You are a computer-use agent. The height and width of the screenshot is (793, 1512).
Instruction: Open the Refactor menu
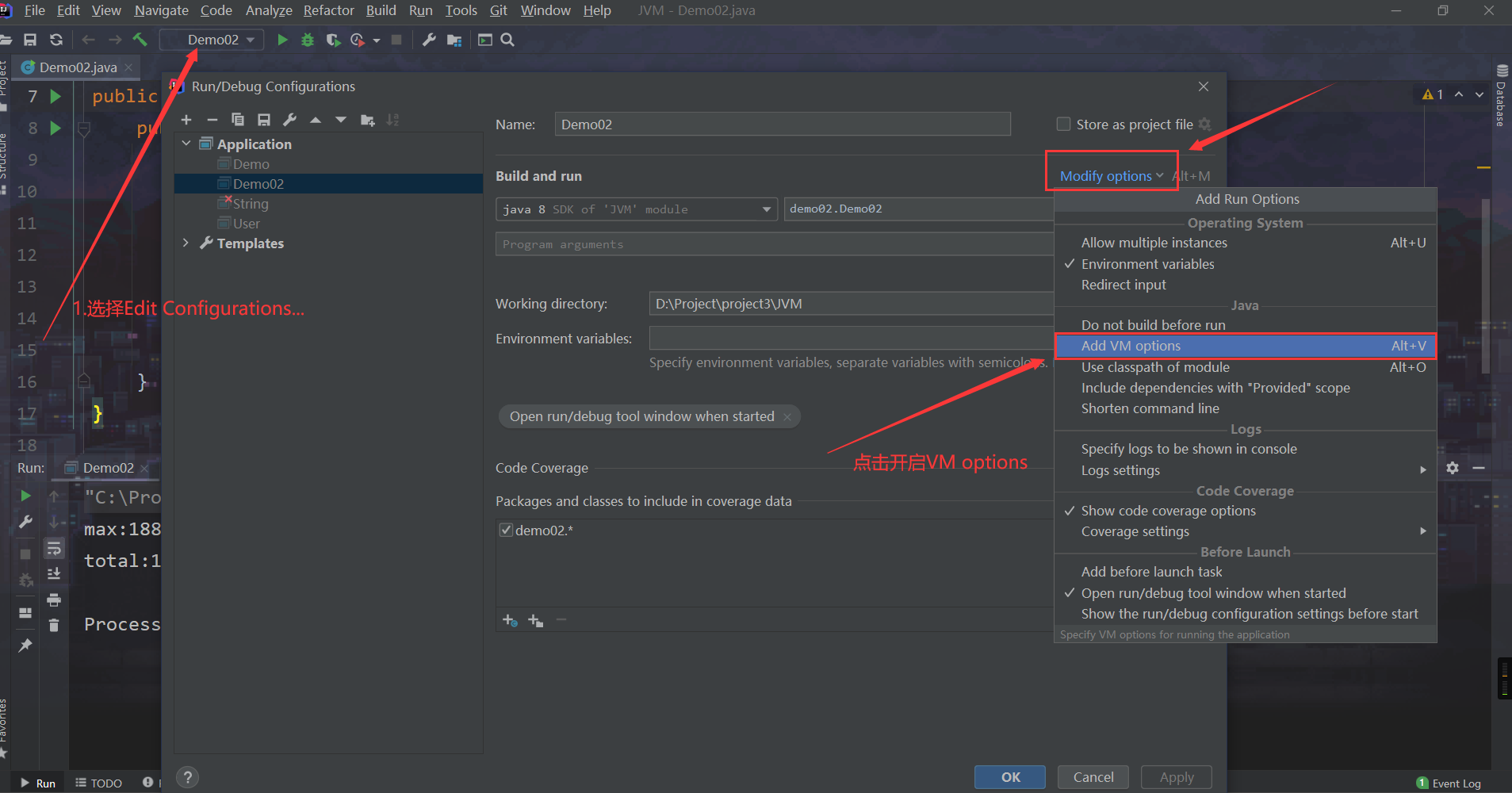pos(328,10)
